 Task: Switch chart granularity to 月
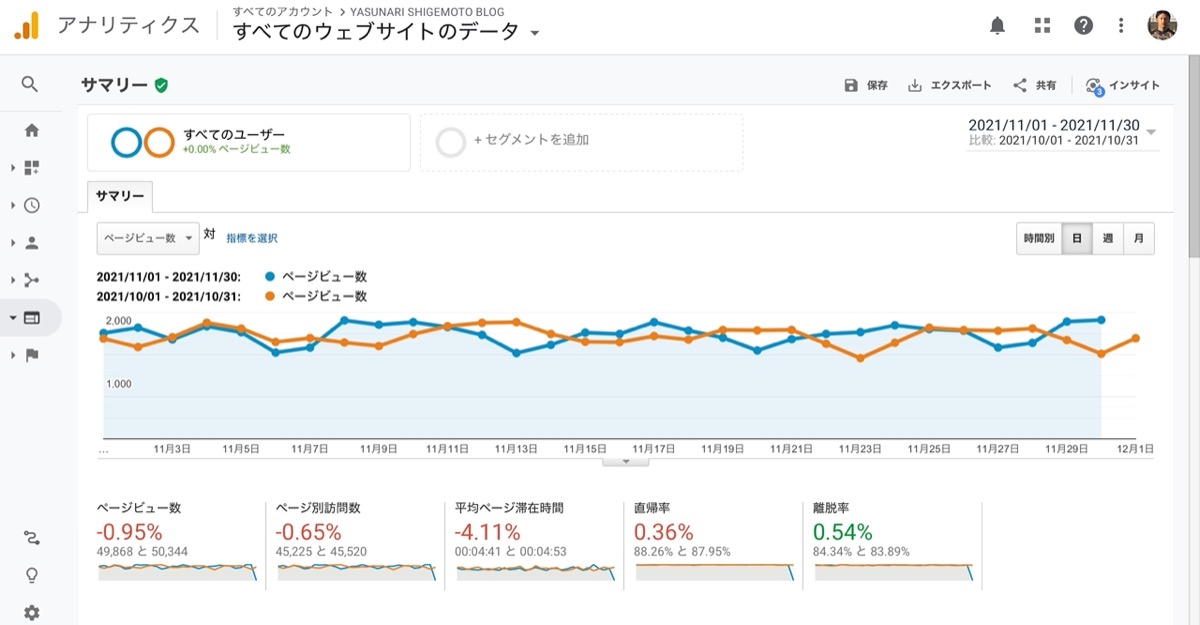(1139, 239)
